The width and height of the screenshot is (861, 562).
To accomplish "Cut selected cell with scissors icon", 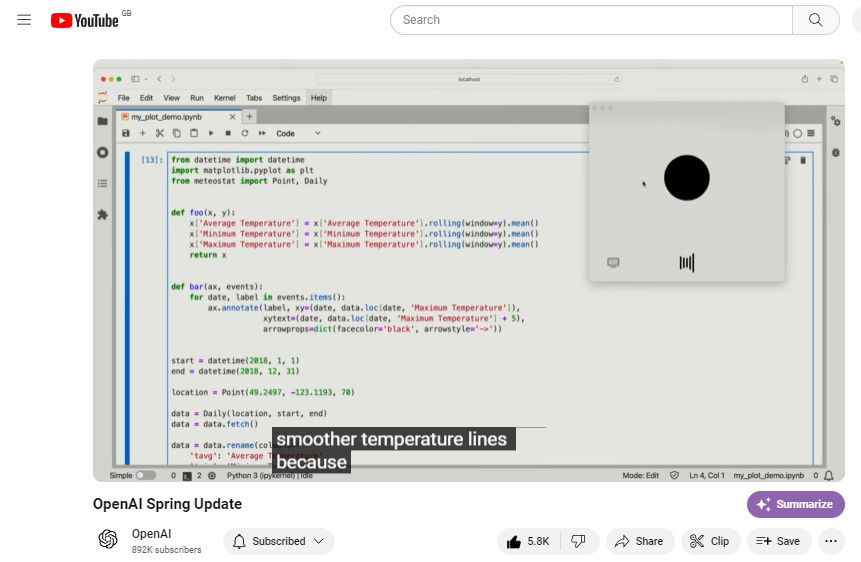I will click(160, 133).
